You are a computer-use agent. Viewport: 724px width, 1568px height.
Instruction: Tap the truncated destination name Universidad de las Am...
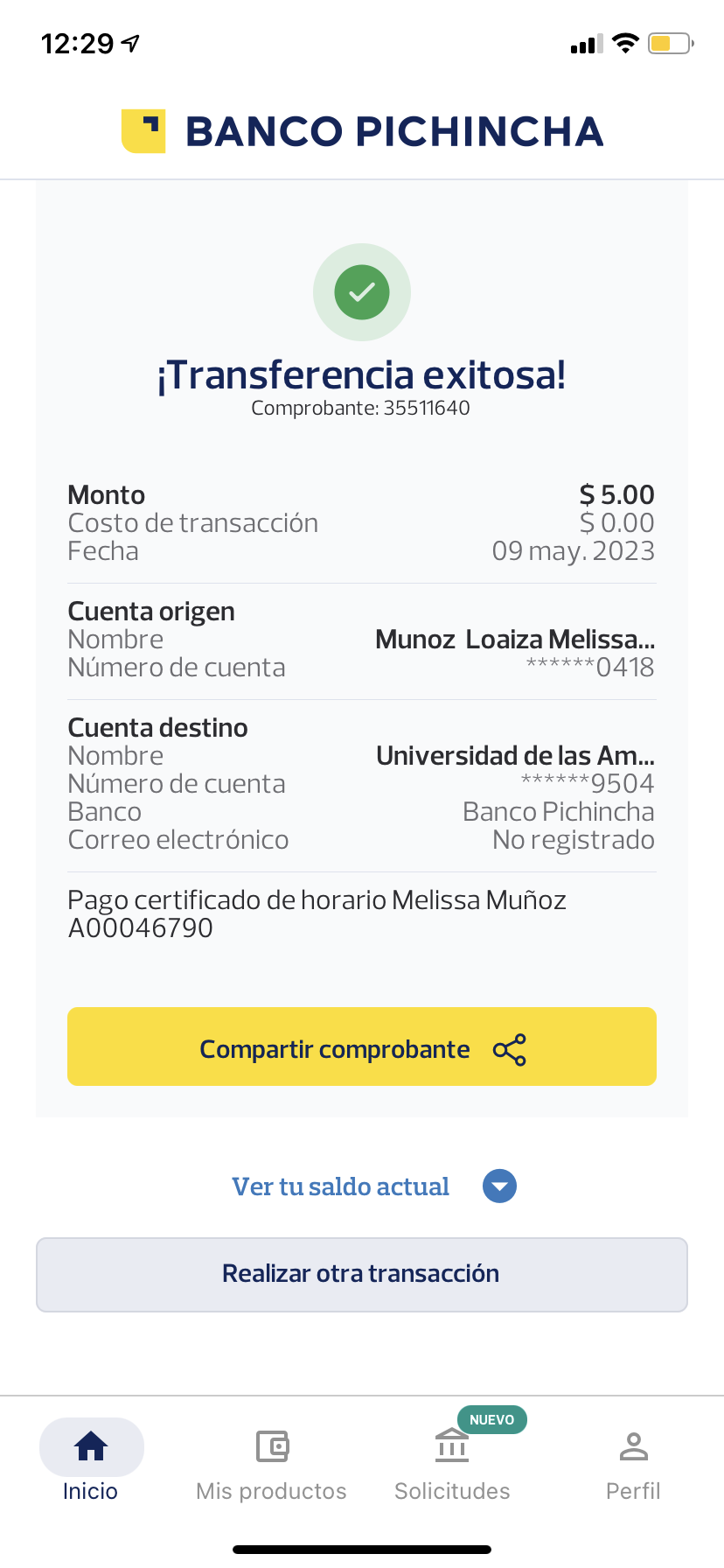click(515, 755)
